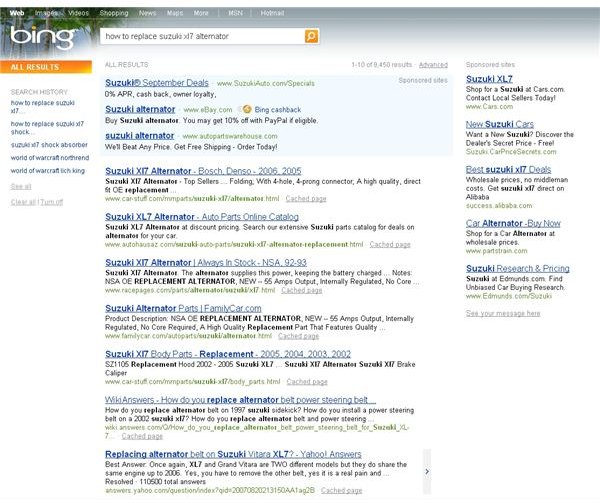Open the 'Best suzuki xl7 Deals' ad

click(x=509, y=169)
